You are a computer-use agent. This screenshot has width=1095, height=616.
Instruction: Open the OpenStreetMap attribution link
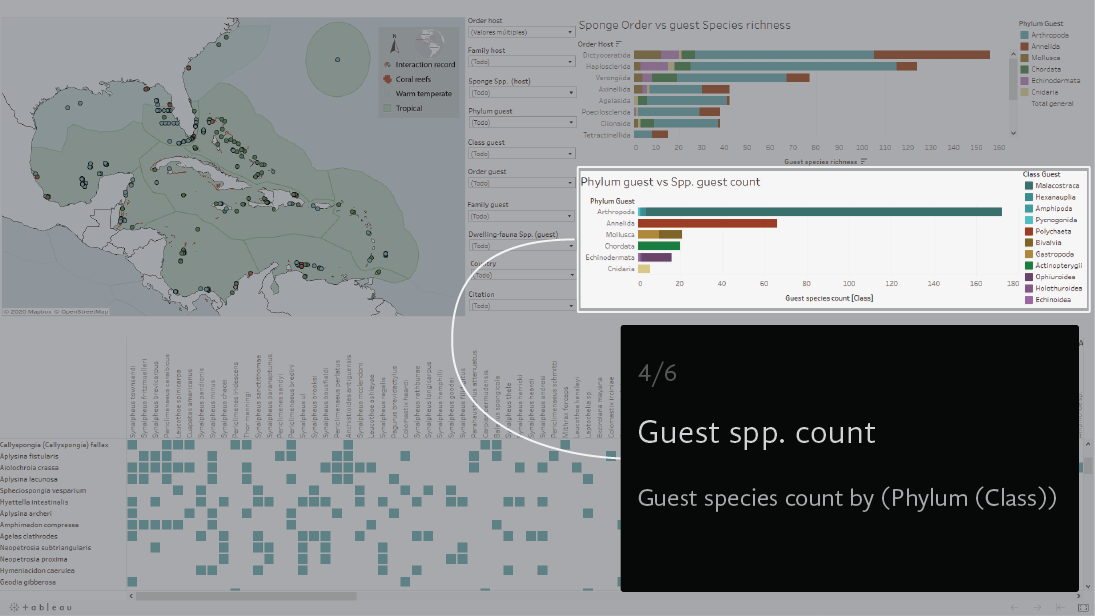tap(81, 312)
